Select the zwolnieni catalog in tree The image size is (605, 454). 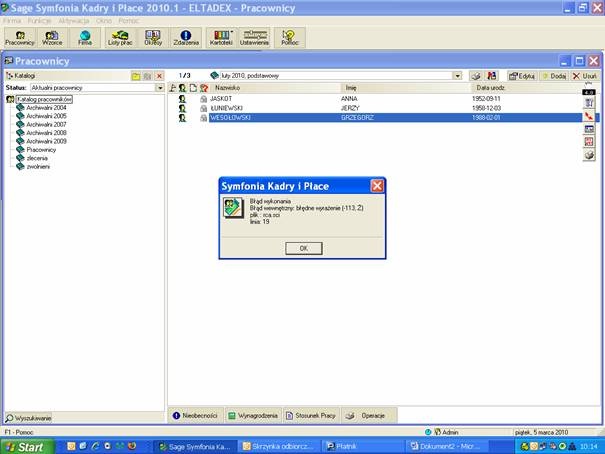point(39,166)
